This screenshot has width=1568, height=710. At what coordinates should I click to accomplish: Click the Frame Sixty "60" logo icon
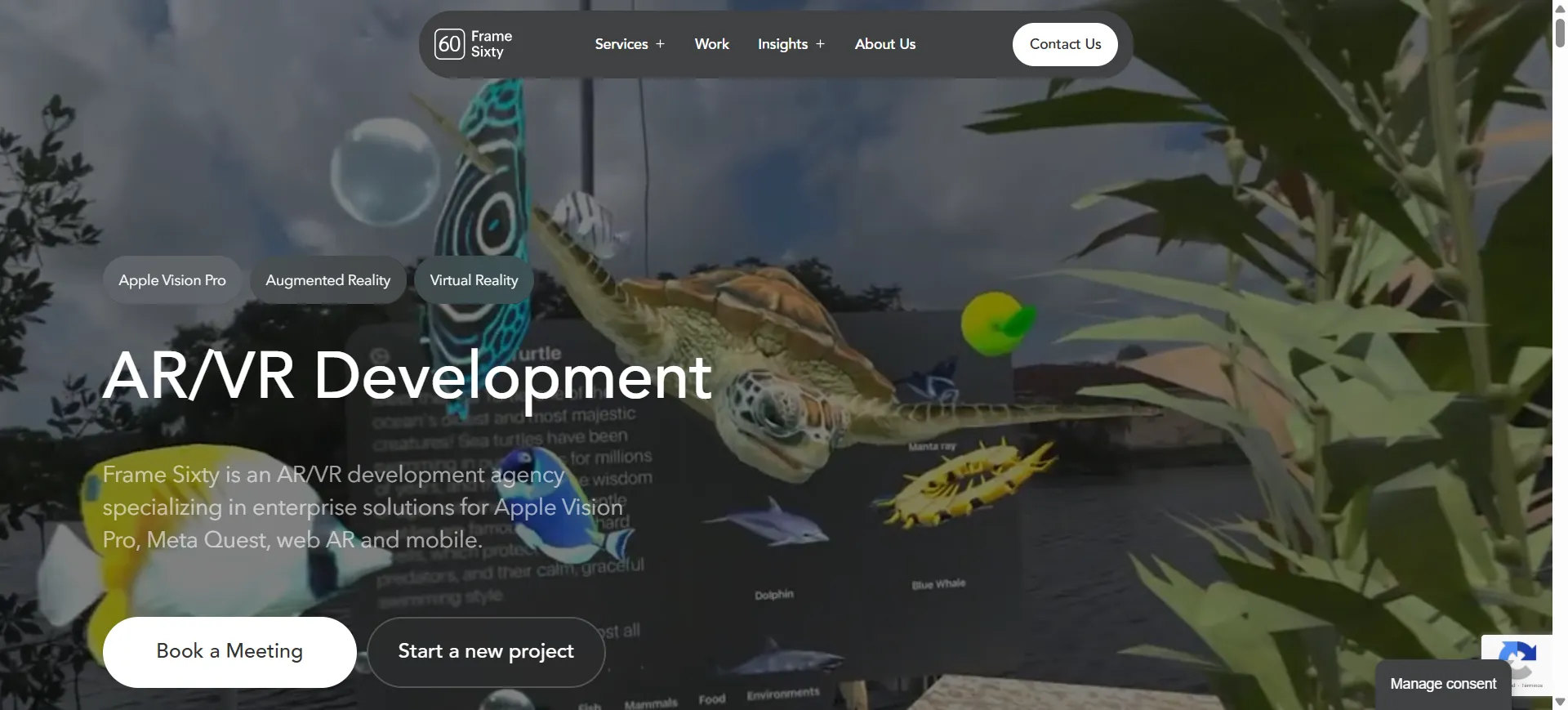(x=449, y=44)
